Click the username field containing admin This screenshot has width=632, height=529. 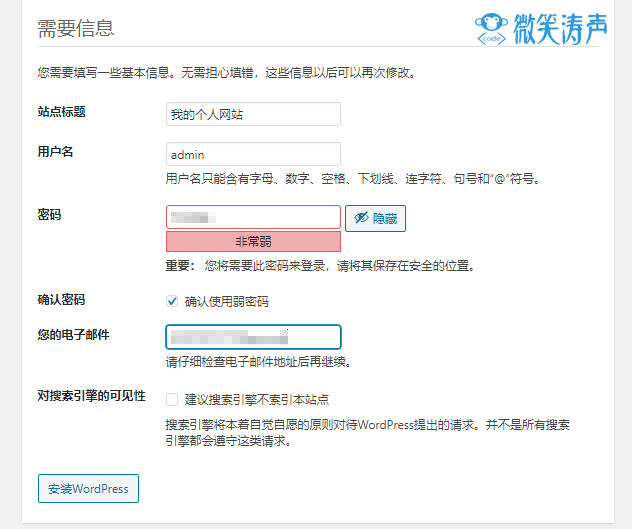253,155
